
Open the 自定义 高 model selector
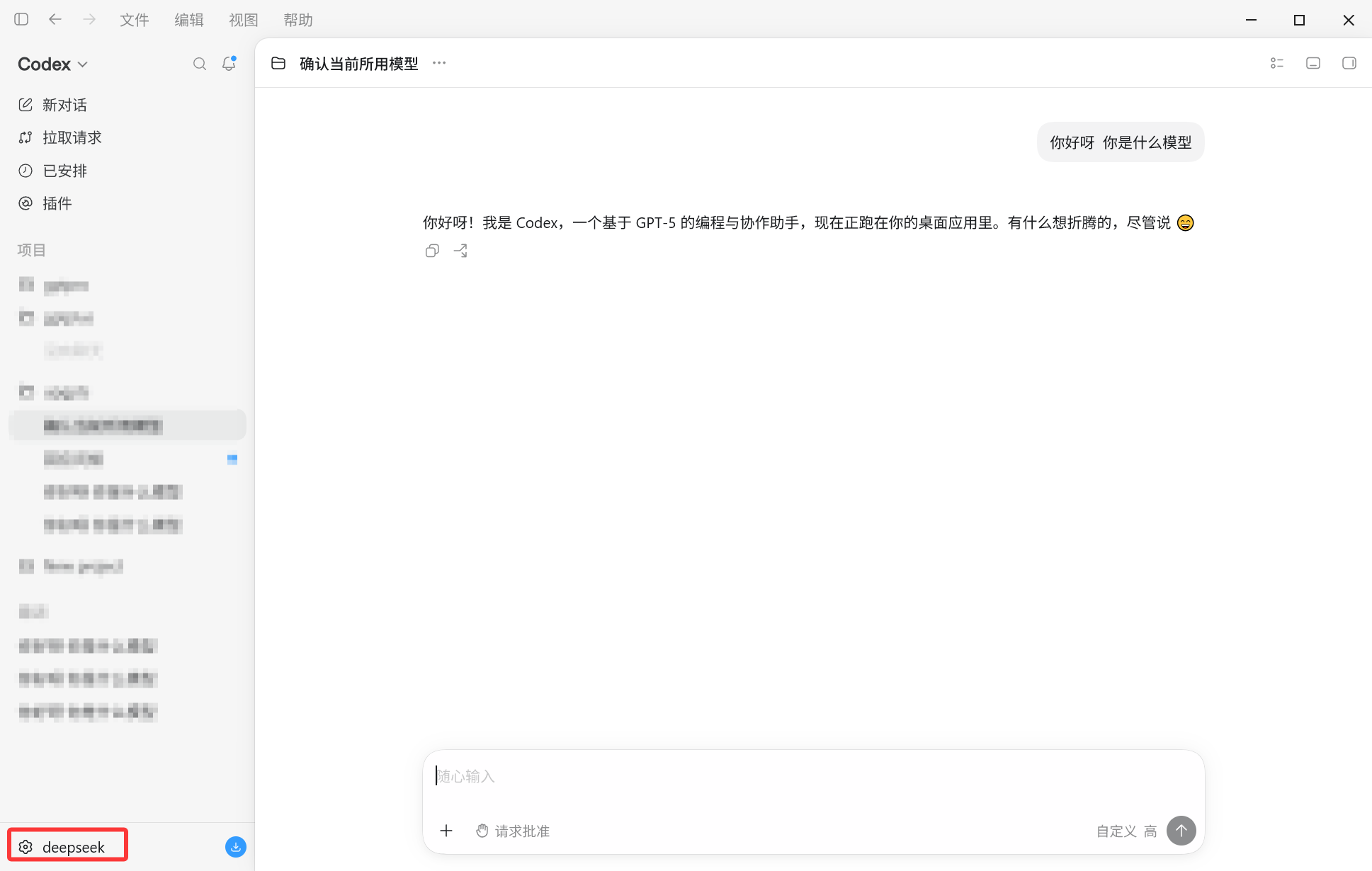tap(1126, 831)
